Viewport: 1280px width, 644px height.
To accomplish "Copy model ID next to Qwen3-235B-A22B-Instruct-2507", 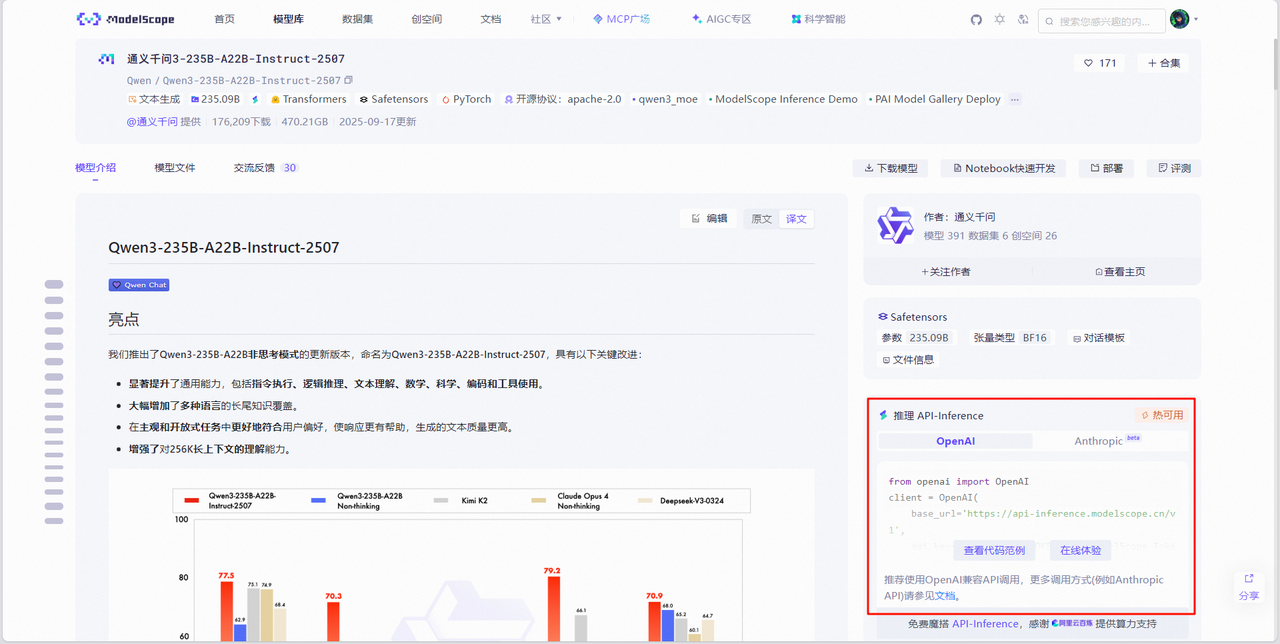I will coord(349,81).
